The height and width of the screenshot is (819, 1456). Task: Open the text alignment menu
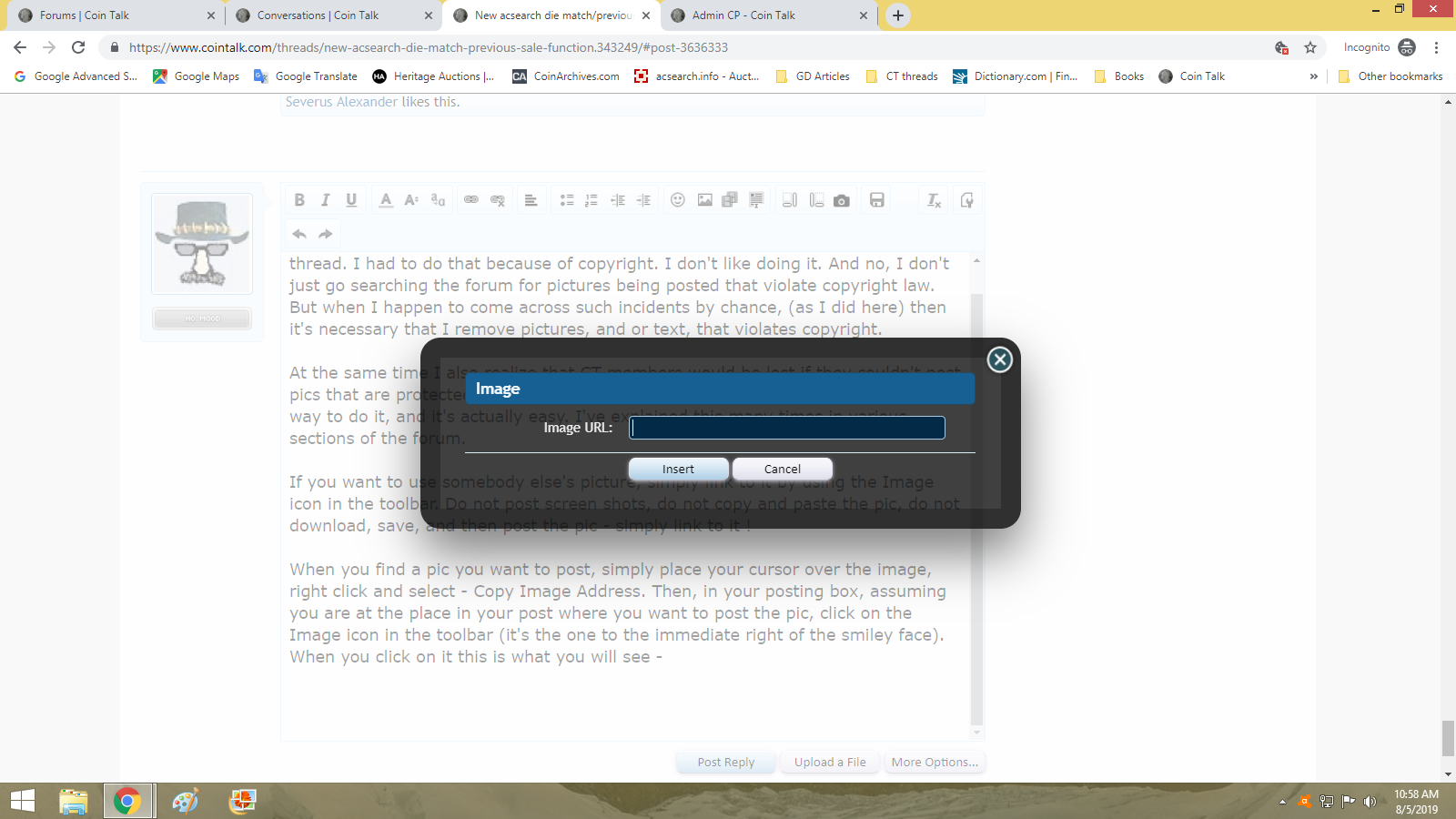pyautogui.click(x=531, y=200)
